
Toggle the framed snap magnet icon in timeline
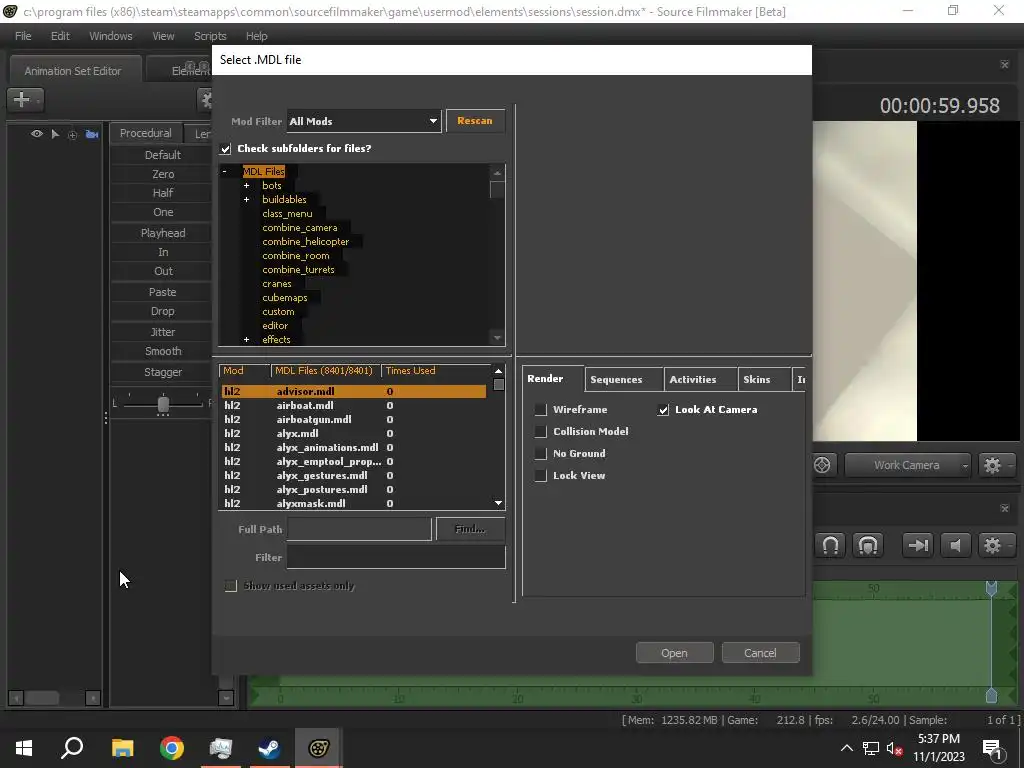tap(867, 545)
